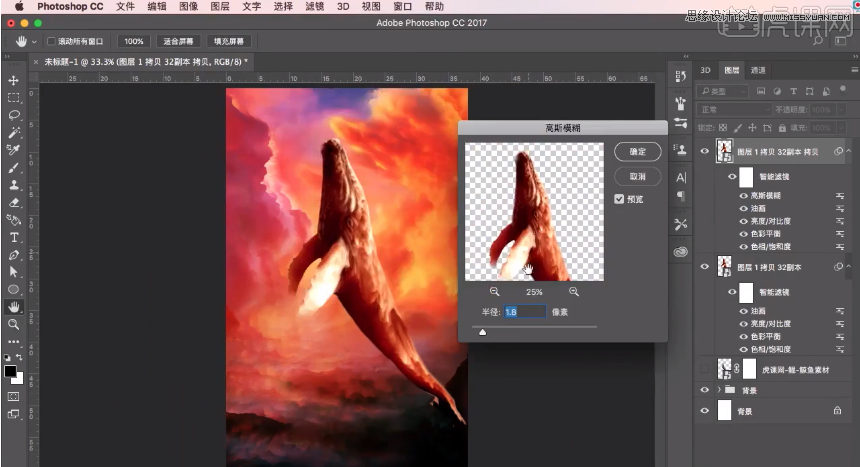Open the 图层 menu in menu bar

[x=220, y=7]
